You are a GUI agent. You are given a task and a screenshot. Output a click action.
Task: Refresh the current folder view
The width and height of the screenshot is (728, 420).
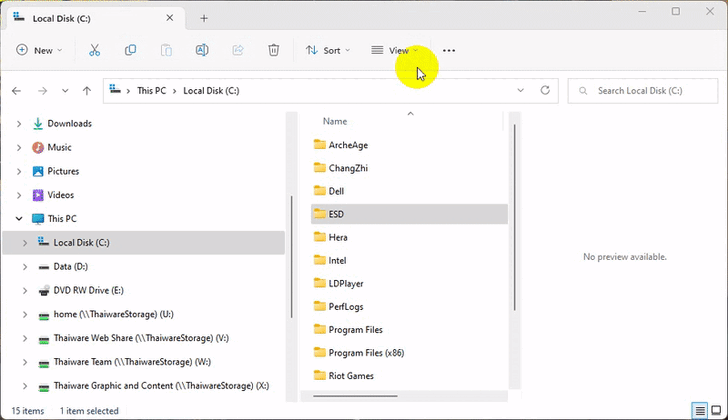point(545,90)
